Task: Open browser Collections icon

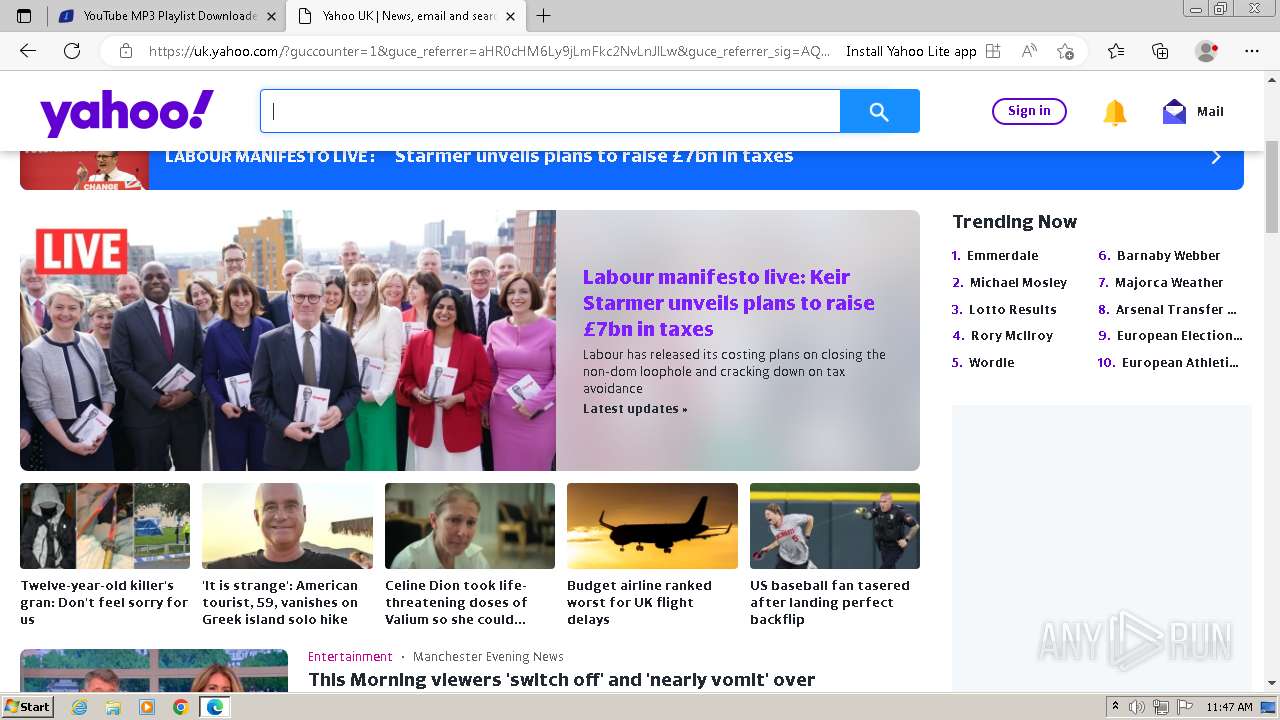Action: click(1160, 51)
